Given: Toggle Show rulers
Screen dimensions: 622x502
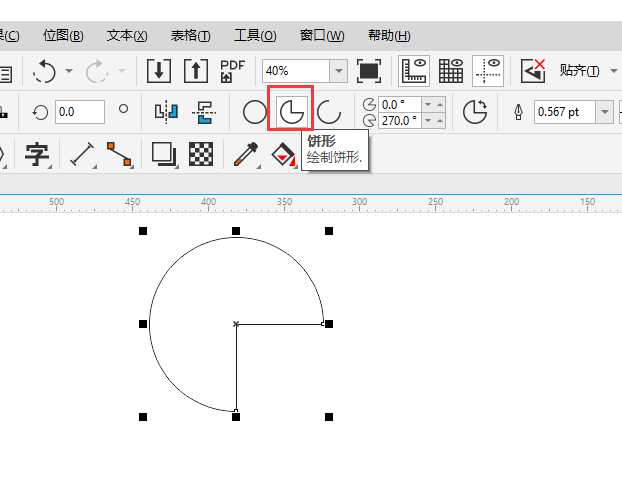Looking at the screenshot, I should [414, 71].
